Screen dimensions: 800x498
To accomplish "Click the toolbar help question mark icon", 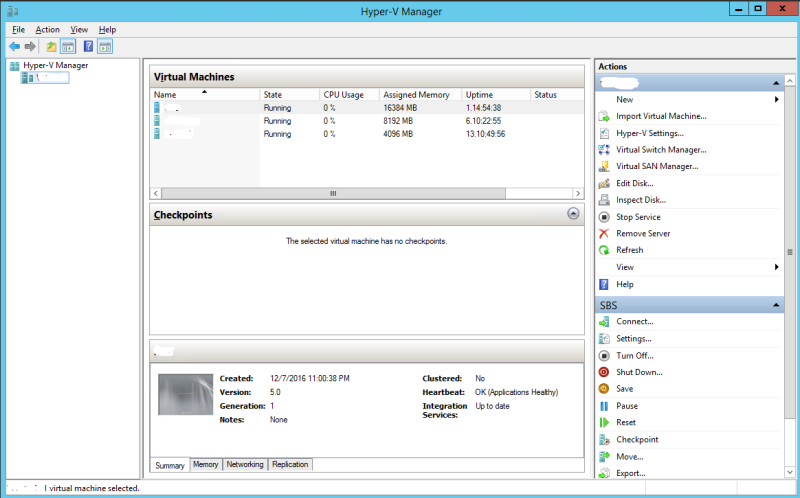I will (x=88, y=46).
